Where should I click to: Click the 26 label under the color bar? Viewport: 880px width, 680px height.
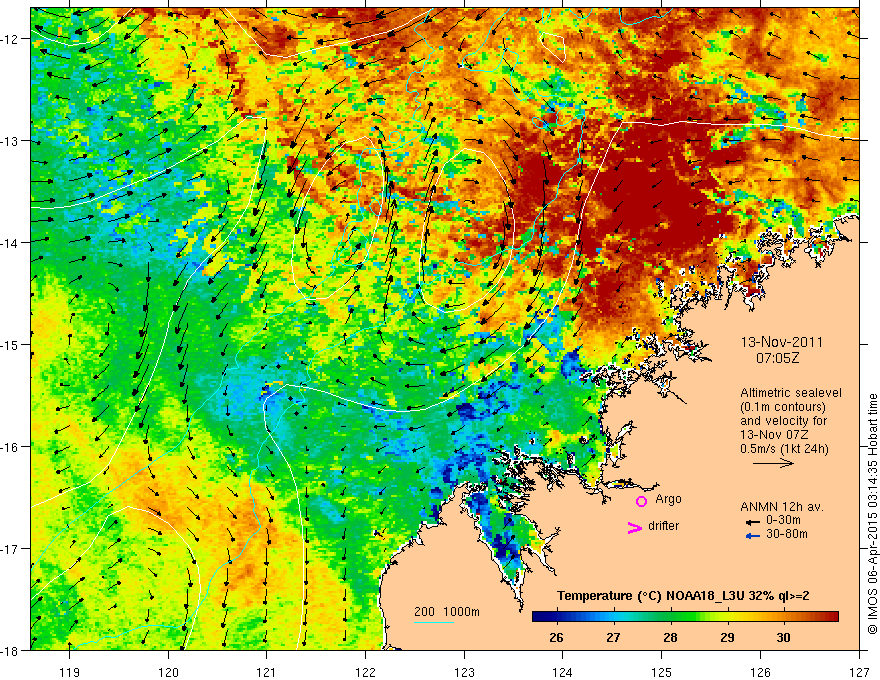click(x=556, y=637)
